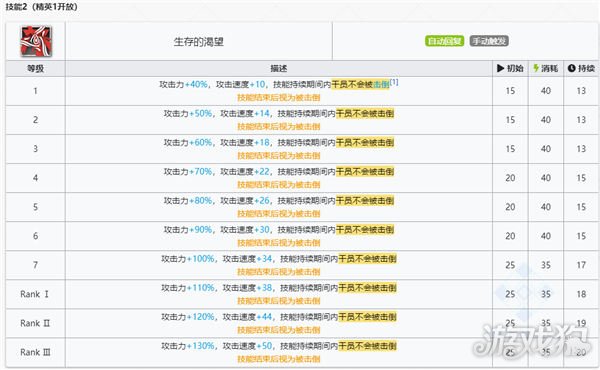
Task: Select the Rank Ⅰ row label
Action: pyautogui.click(x=34, y=294)
